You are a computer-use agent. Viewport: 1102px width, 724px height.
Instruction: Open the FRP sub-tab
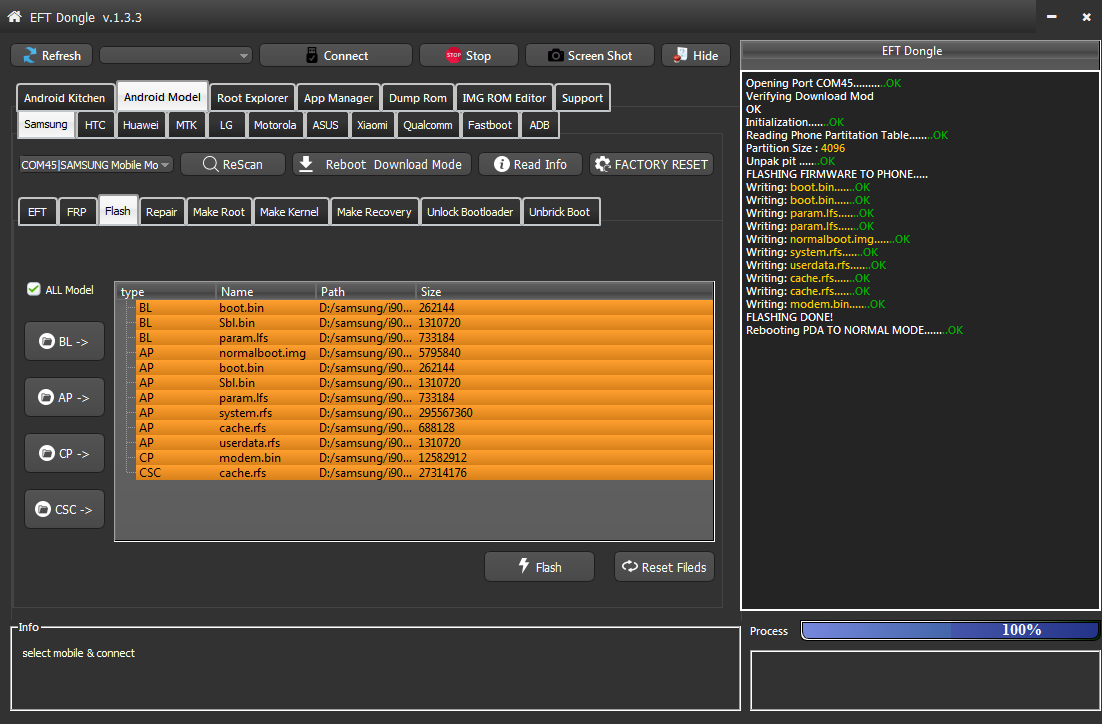[77, 212]
